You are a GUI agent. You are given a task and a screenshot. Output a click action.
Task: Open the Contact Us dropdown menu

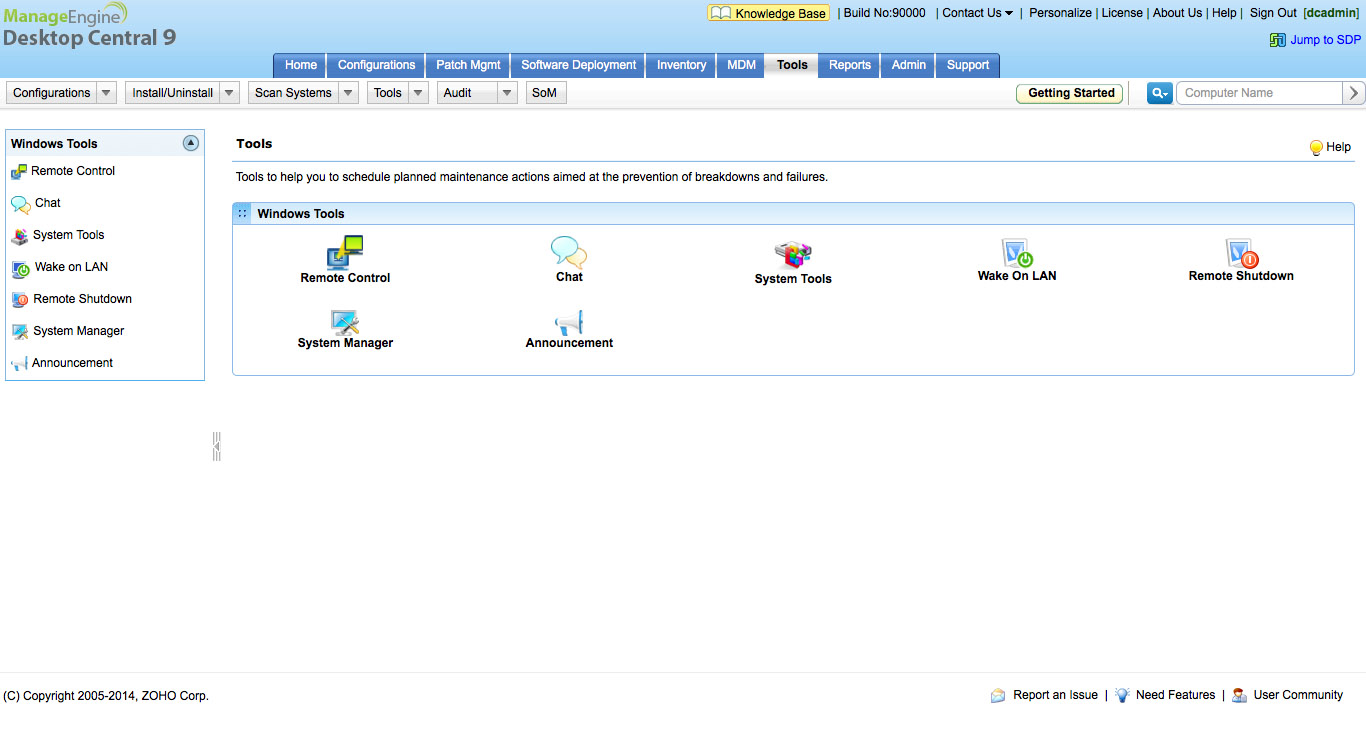click(978, 13)
